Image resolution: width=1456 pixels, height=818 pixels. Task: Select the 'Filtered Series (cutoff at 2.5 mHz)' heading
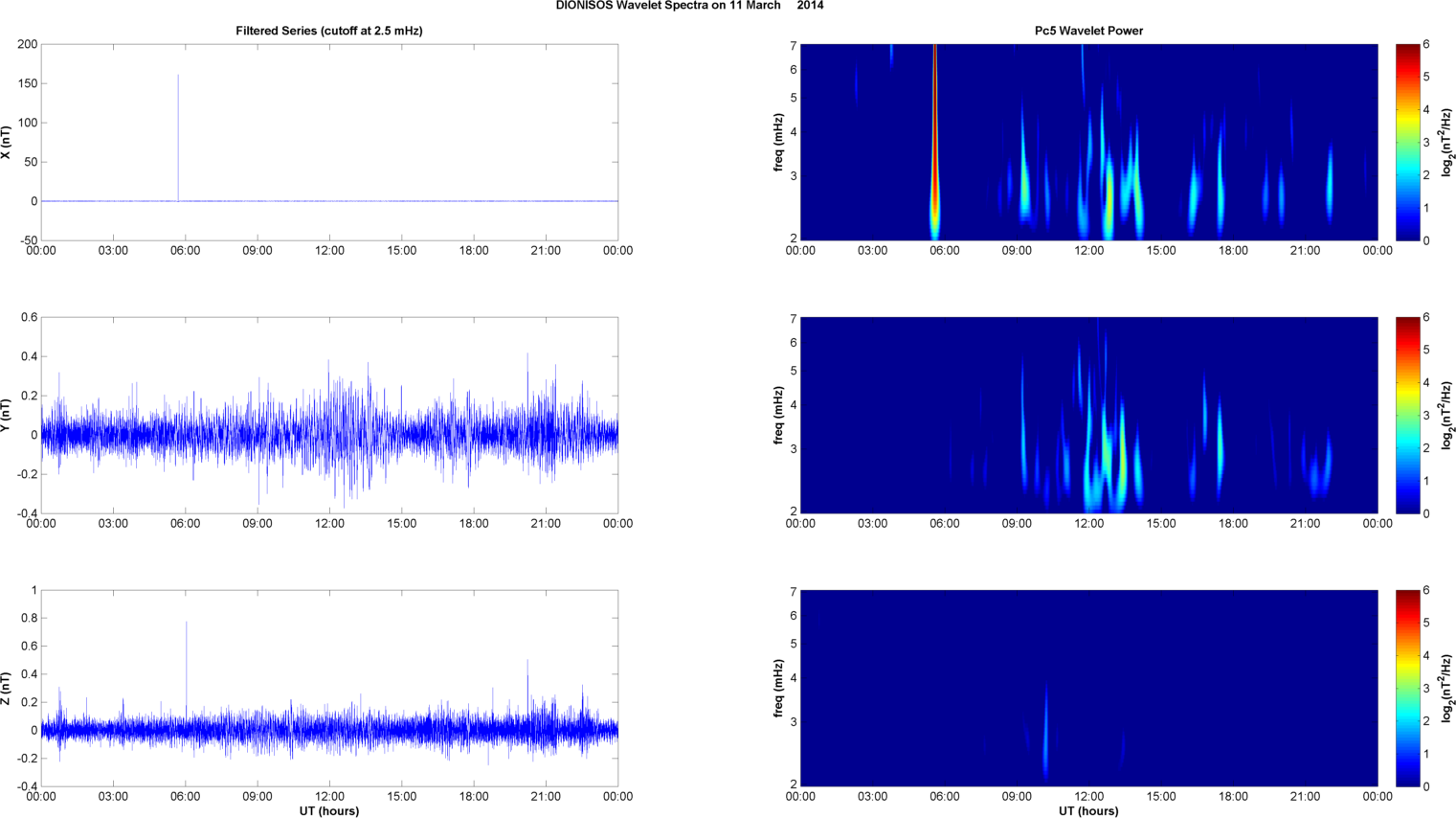(329, 31)
